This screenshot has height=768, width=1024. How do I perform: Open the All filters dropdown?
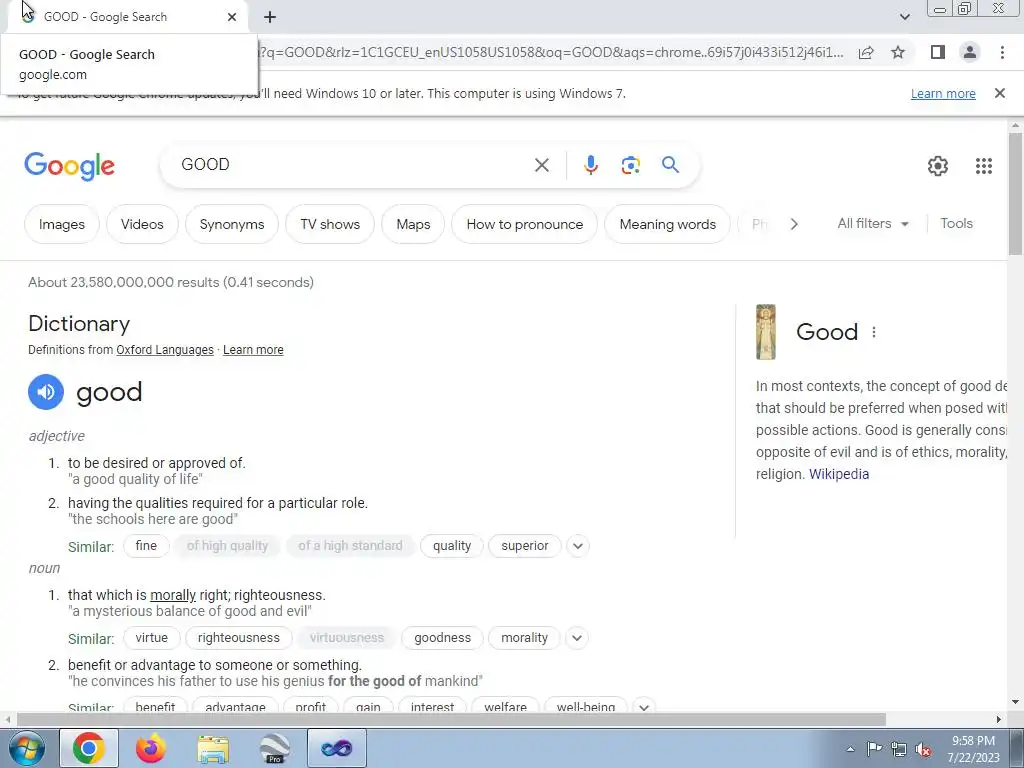(872, 223)
